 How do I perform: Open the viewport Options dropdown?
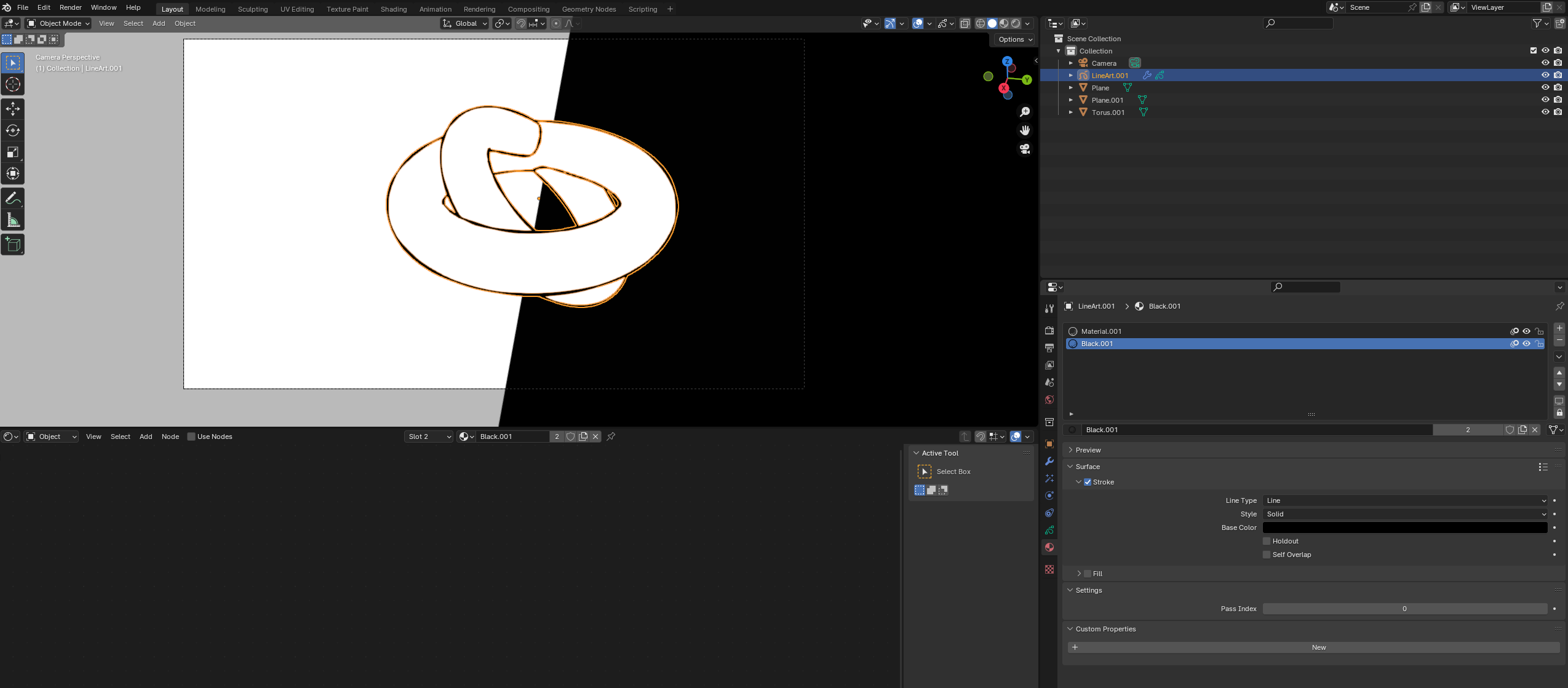coord(1016,39)
